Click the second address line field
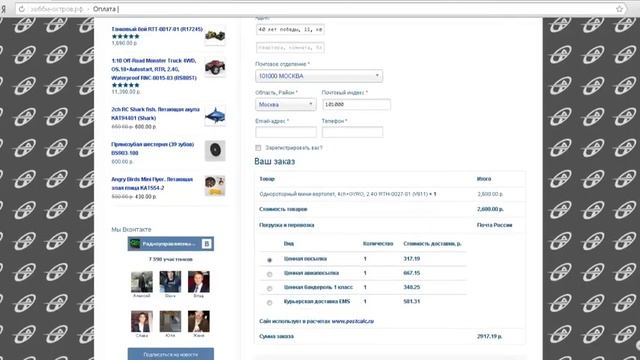Image resolution: width=640 pixels, height=360 pixels. [x=290, y=47]
